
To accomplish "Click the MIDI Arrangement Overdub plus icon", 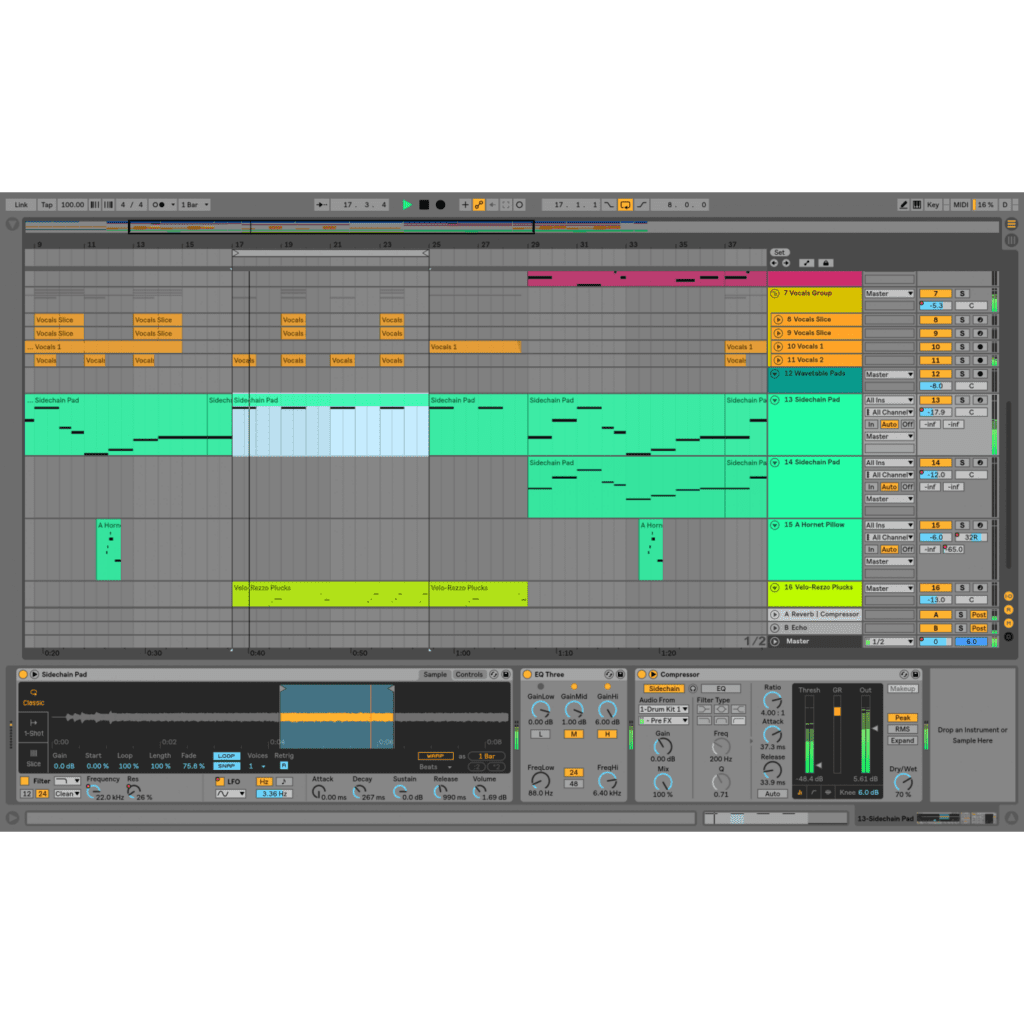I will point(465,204).
